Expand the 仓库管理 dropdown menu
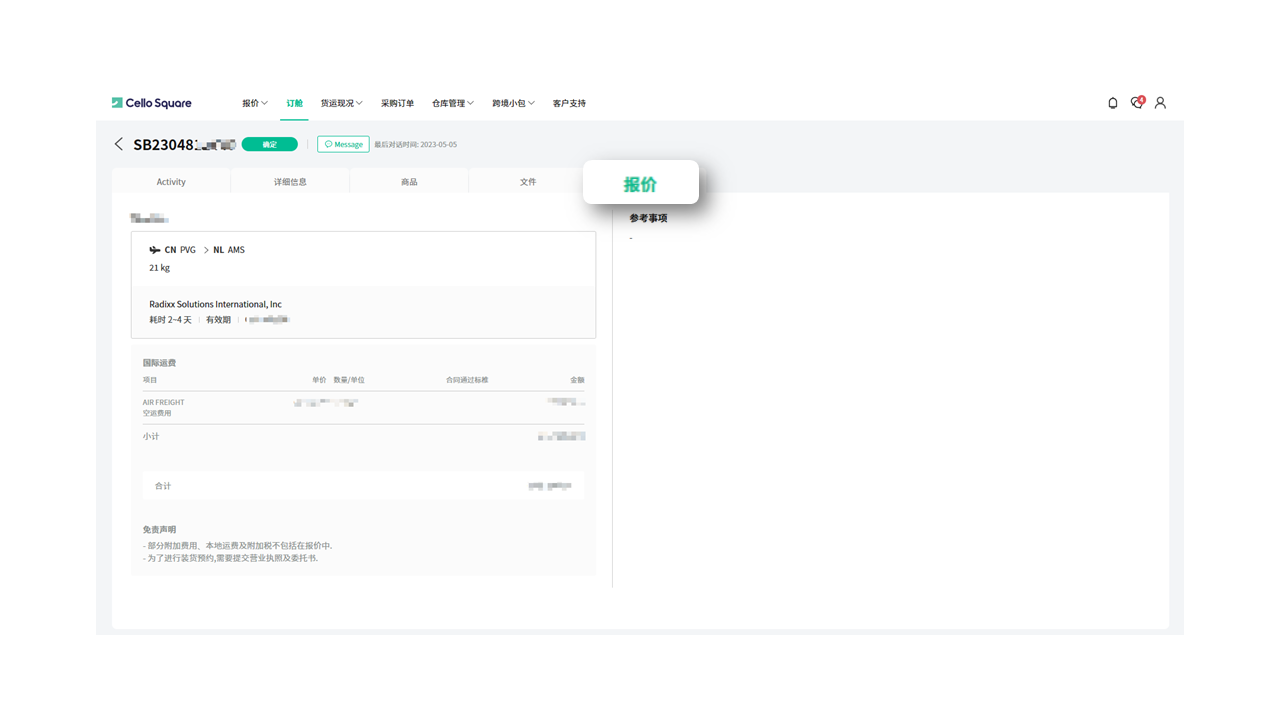The image size is (1280, 720). coord(452,103)
